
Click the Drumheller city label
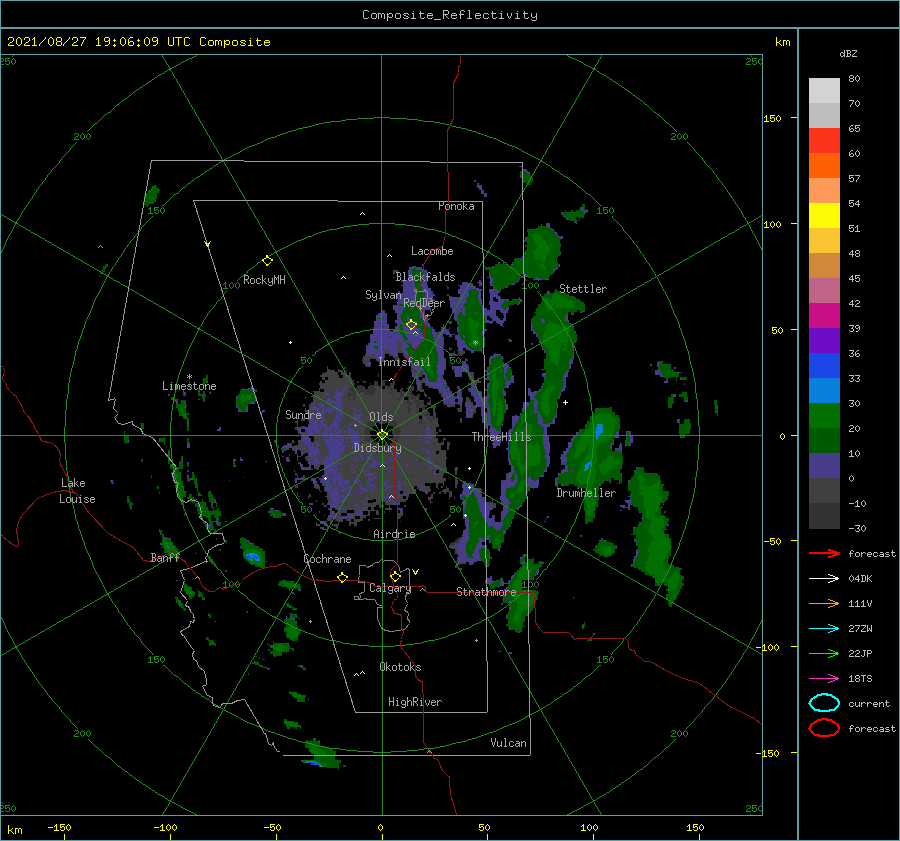pyautogui.click(x=586, y=493)
